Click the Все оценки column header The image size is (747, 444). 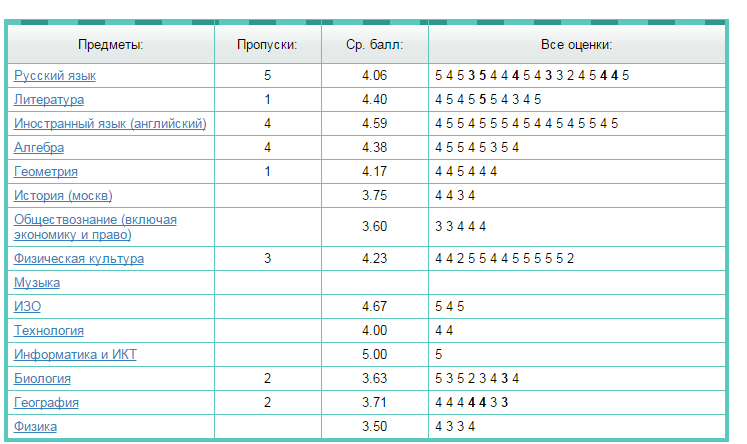[x=576, y=45]
